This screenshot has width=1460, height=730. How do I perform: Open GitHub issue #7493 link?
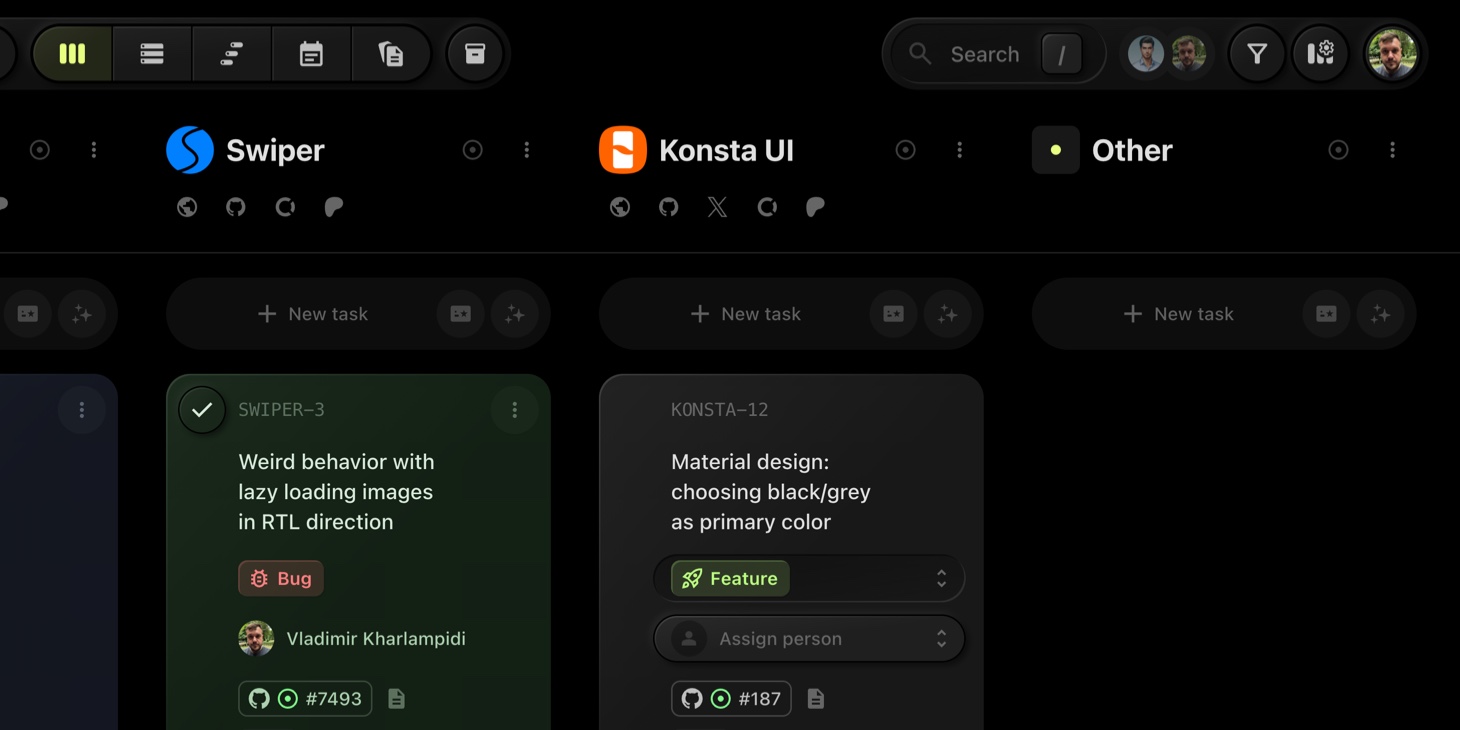click(x=305, y=699)
